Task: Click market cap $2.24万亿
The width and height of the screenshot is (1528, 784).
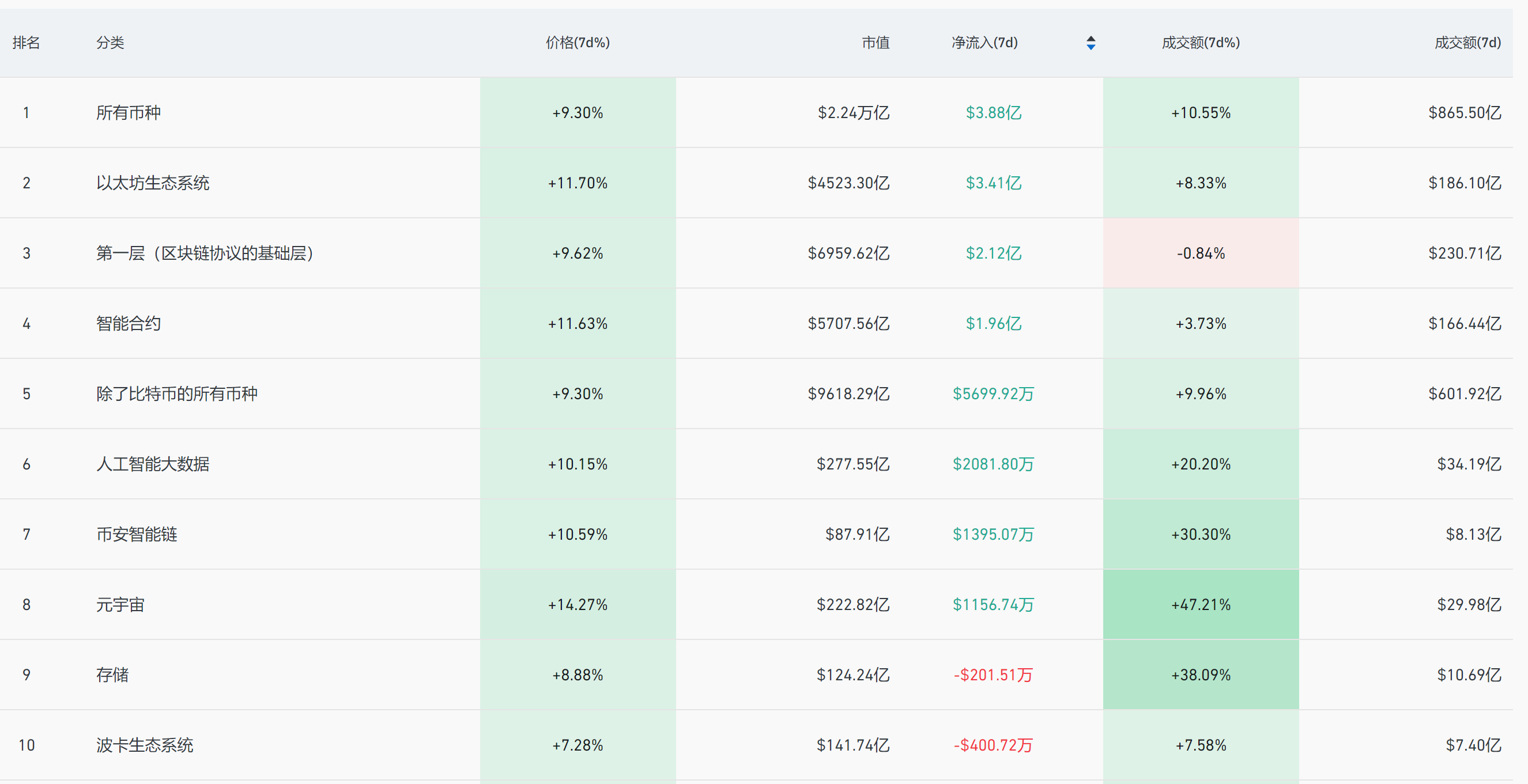Action: tap(854, 113)
